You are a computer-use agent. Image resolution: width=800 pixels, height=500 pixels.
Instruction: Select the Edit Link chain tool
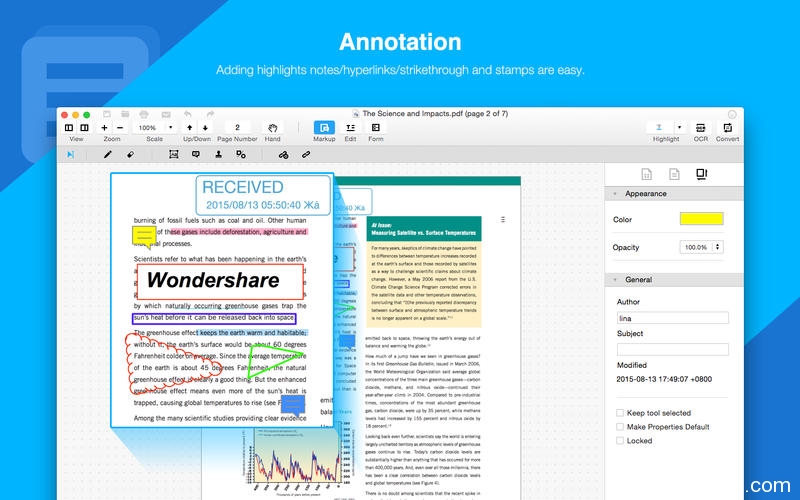[306, 154]
